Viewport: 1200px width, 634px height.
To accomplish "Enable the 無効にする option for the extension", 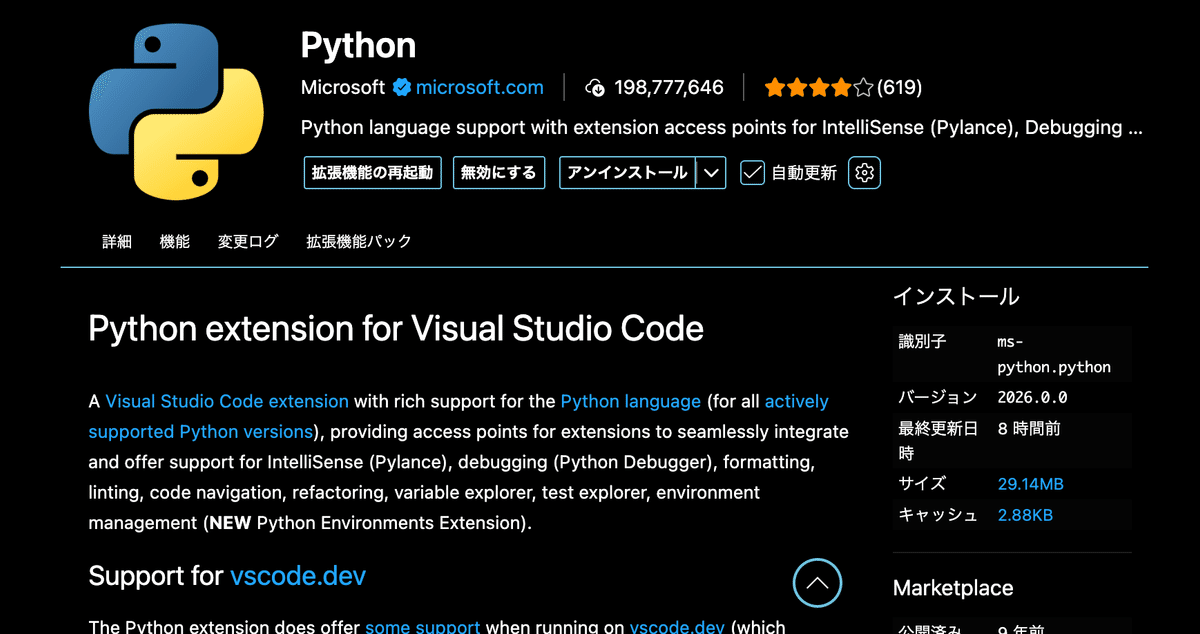I will pos(498,172).
